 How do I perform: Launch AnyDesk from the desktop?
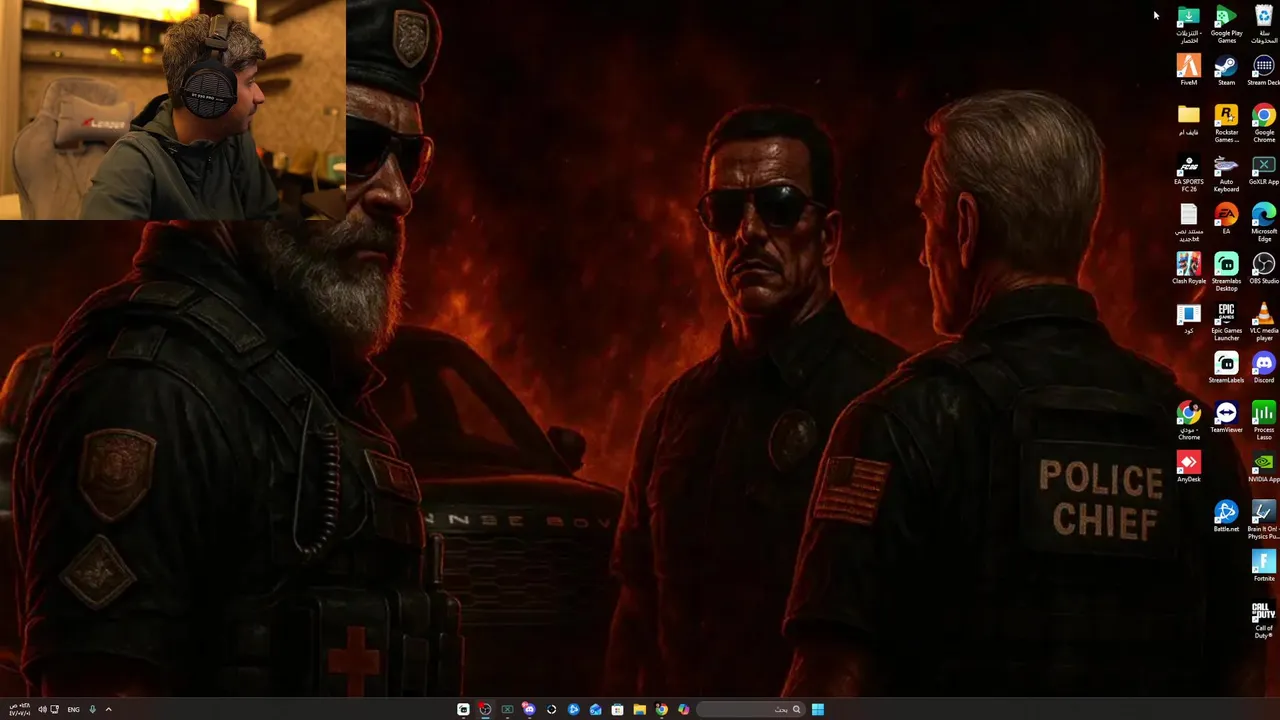click(x=1188, y=467)
